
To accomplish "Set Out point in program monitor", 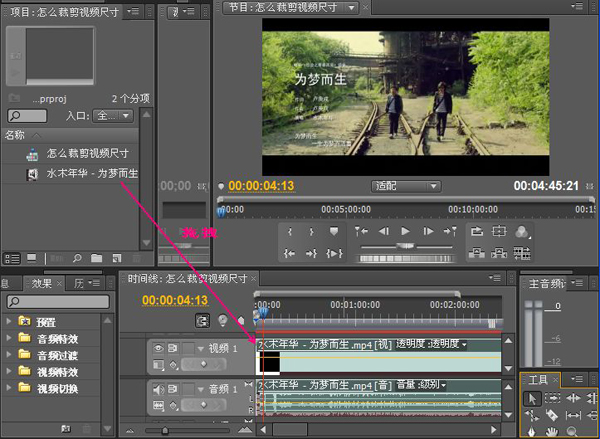I will pyautogui.click(x=311, y=232).
